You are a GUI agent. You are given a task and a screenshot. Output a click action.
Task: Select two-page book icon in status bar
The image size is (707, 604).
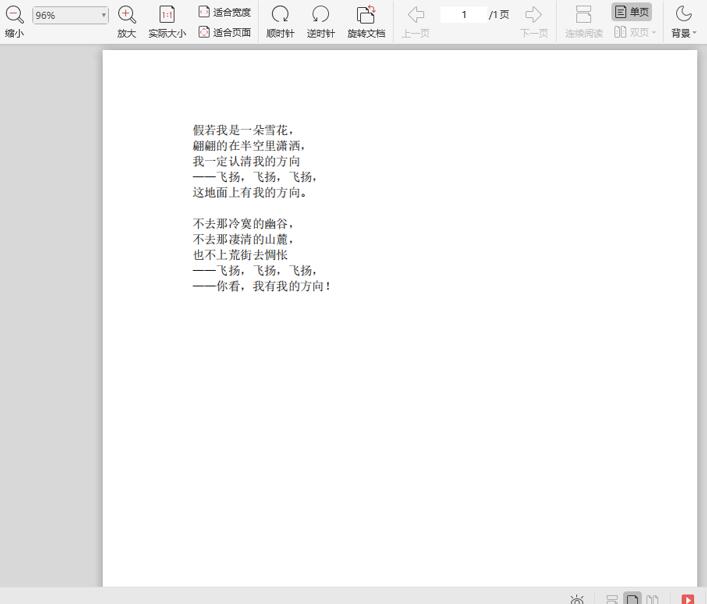pyautogui.click(x=652, y=599)
